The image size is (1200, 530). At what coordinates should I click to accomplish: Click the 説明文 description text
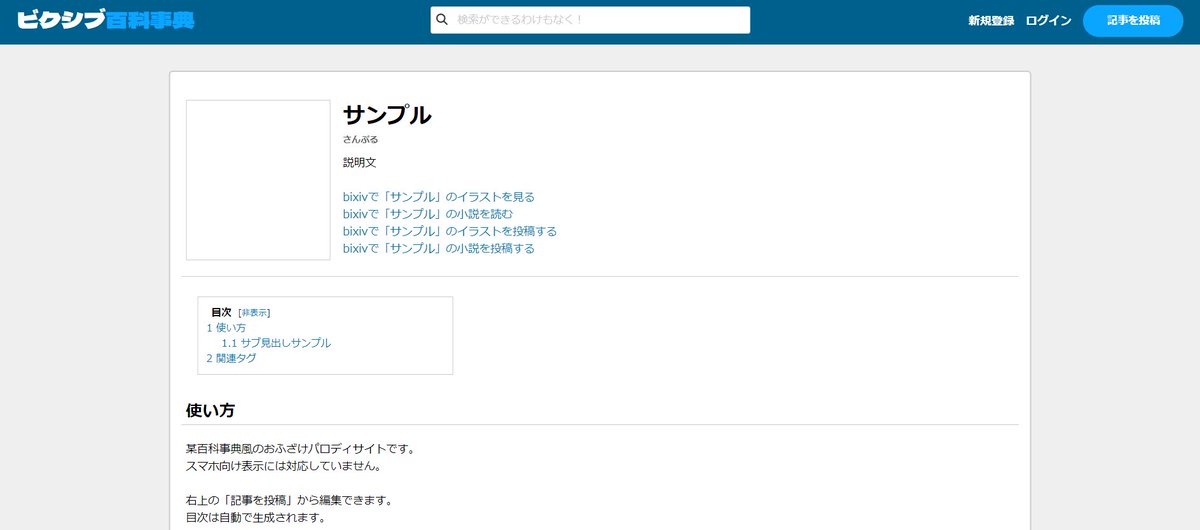click(x=359, y=162)
